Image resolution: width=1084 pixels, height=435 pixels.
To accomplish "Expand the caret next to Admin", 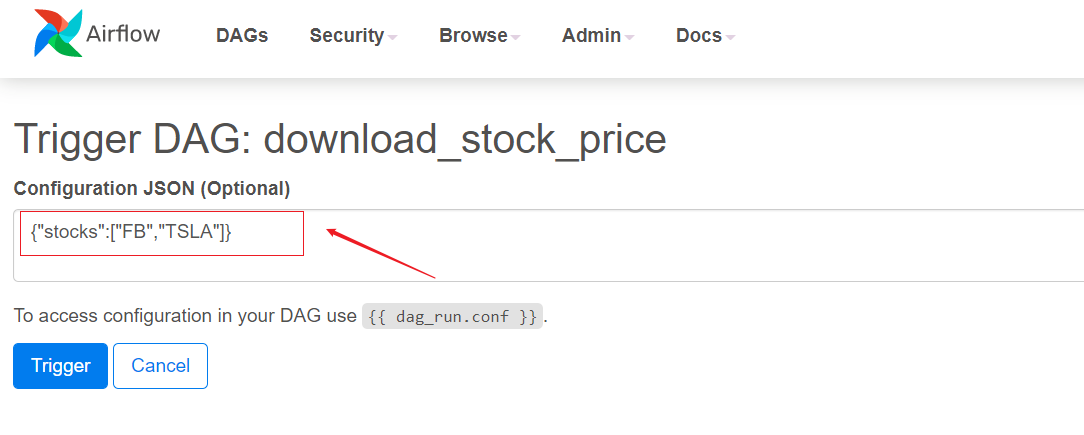I will coord(630,38).
